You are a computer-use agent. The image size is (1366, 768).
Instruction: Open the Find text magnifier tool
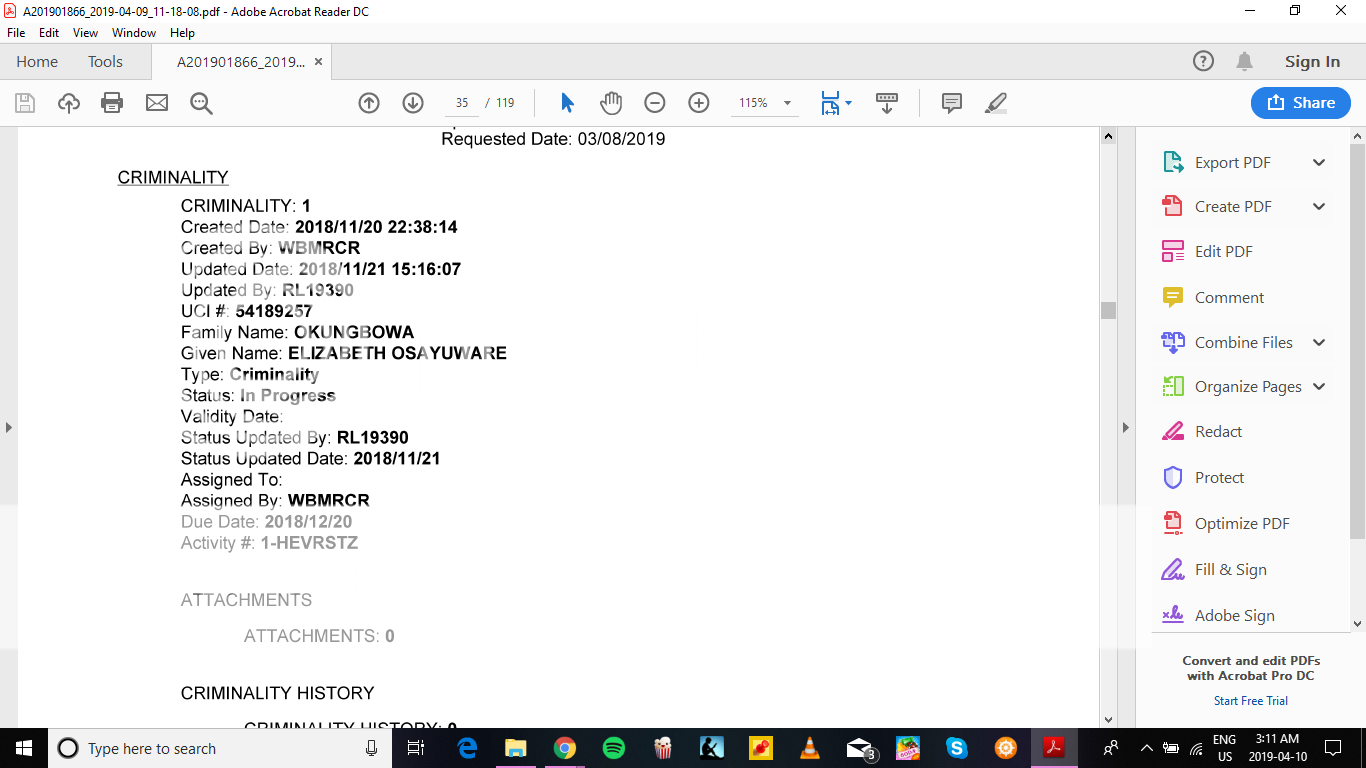(201, 103)
